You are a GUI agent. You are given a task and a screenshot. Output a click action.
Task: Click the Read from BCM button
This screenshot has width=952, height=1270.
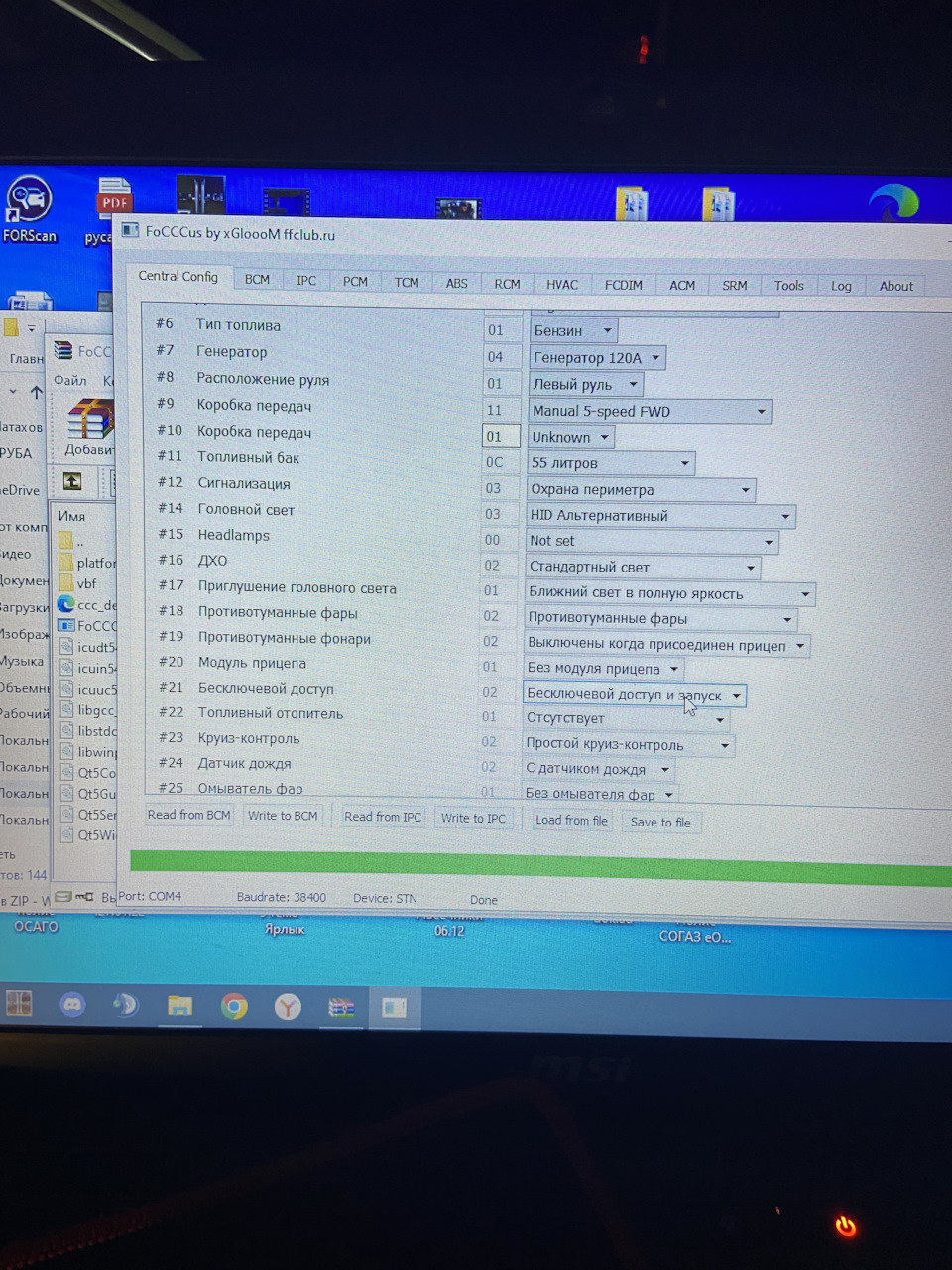point(188,815)
